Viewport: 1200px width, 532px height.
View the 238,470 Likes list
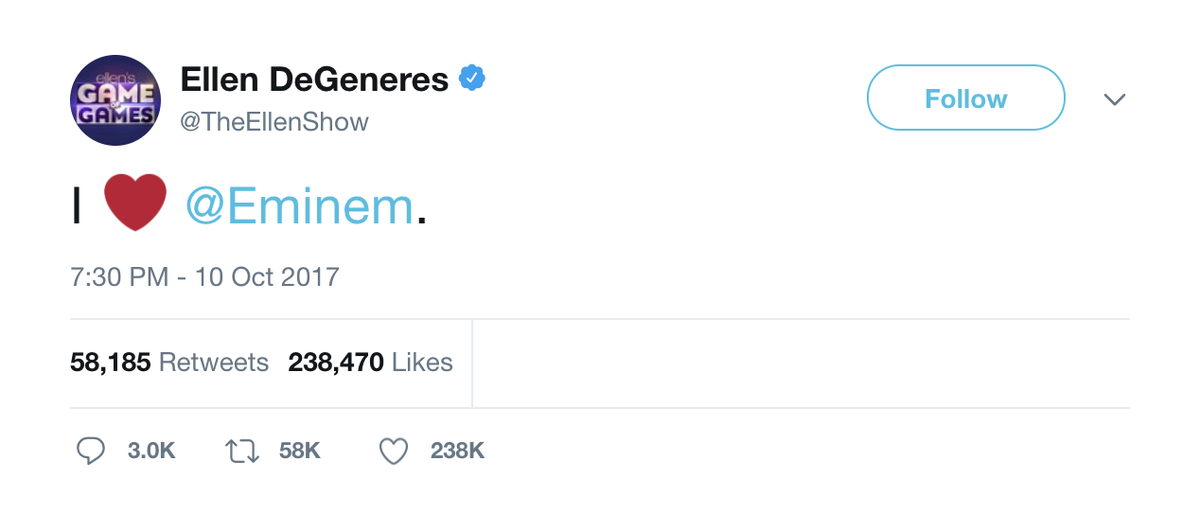coord(370,362)
